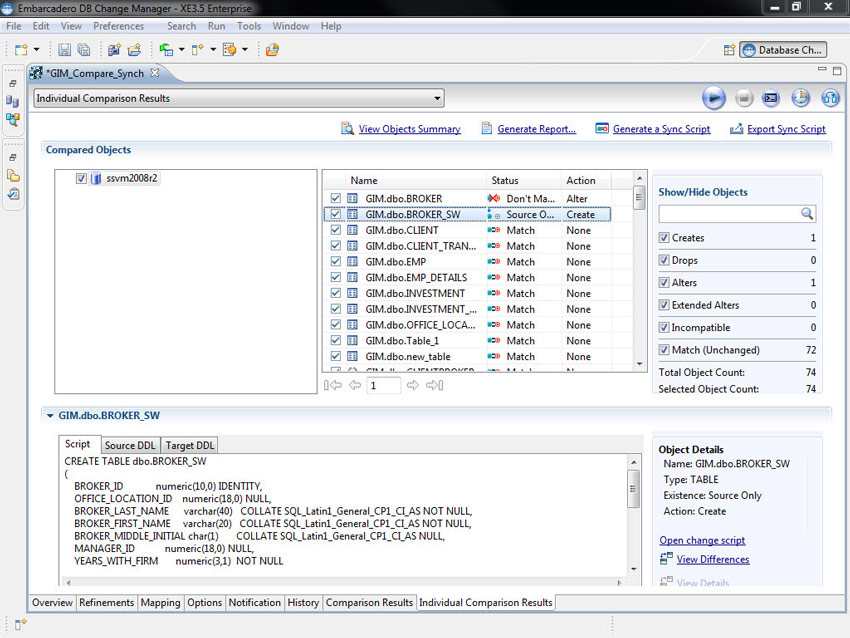Click table icon for GIM.dbo.BROKER row

[352, 198]
